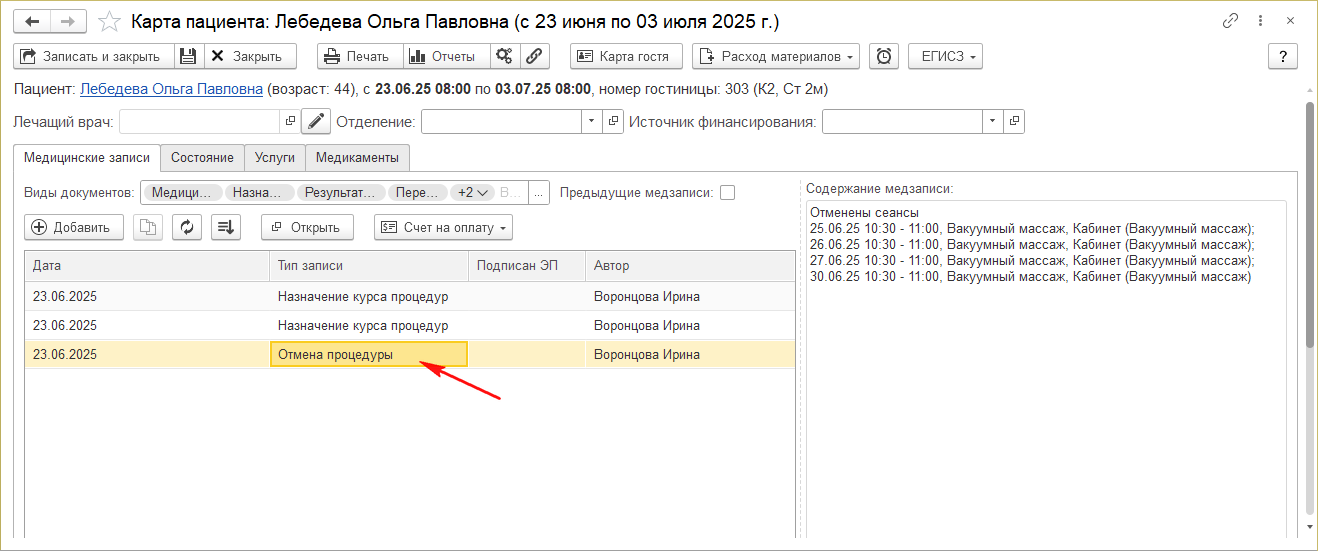Image resolution: width=1318 pixels, height=551 pixels.
Task: Refresh the medical records list
Action: [187, 227]
